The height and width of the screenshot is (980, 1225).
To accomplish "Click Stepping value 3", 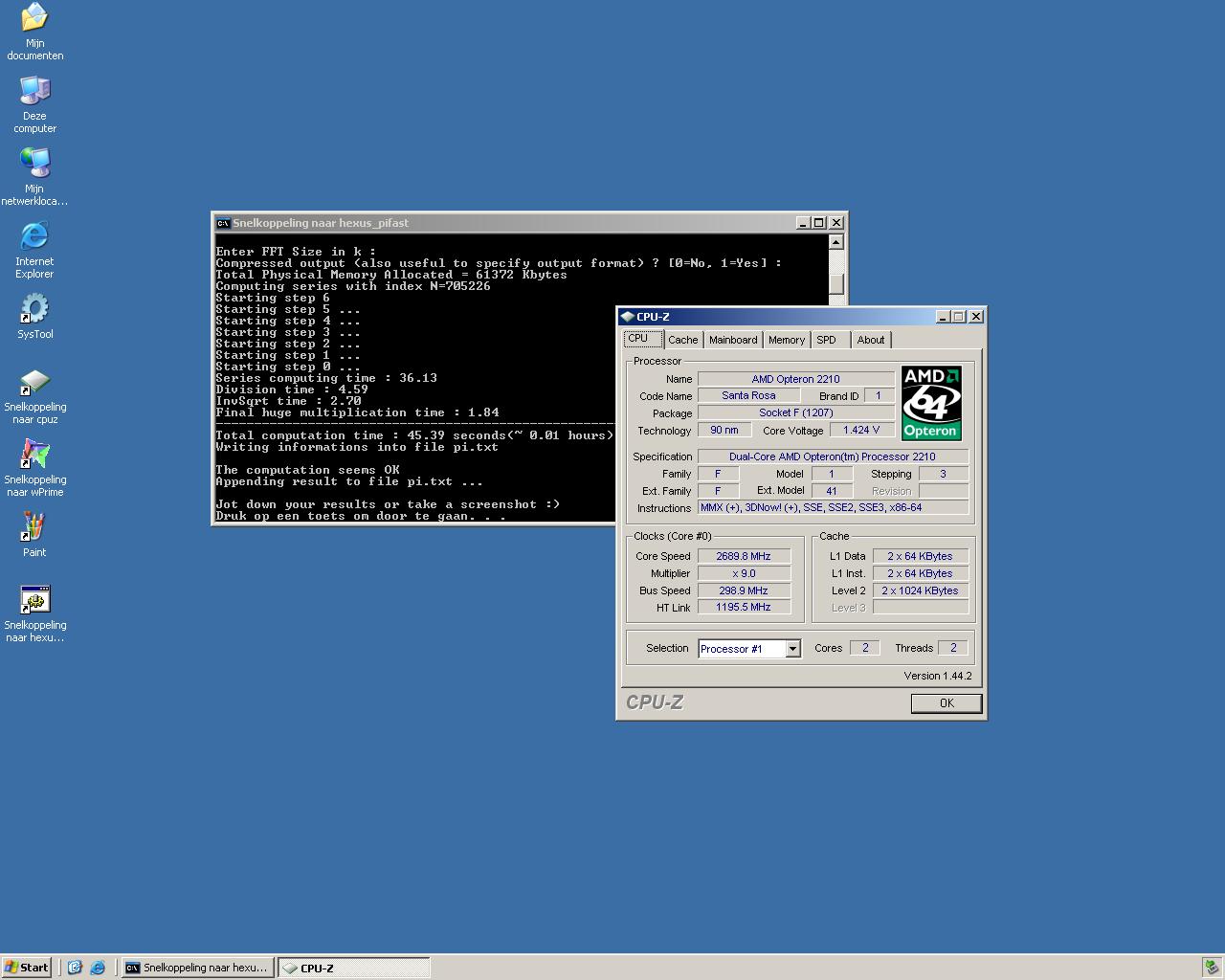I will (x=943, y=474).
